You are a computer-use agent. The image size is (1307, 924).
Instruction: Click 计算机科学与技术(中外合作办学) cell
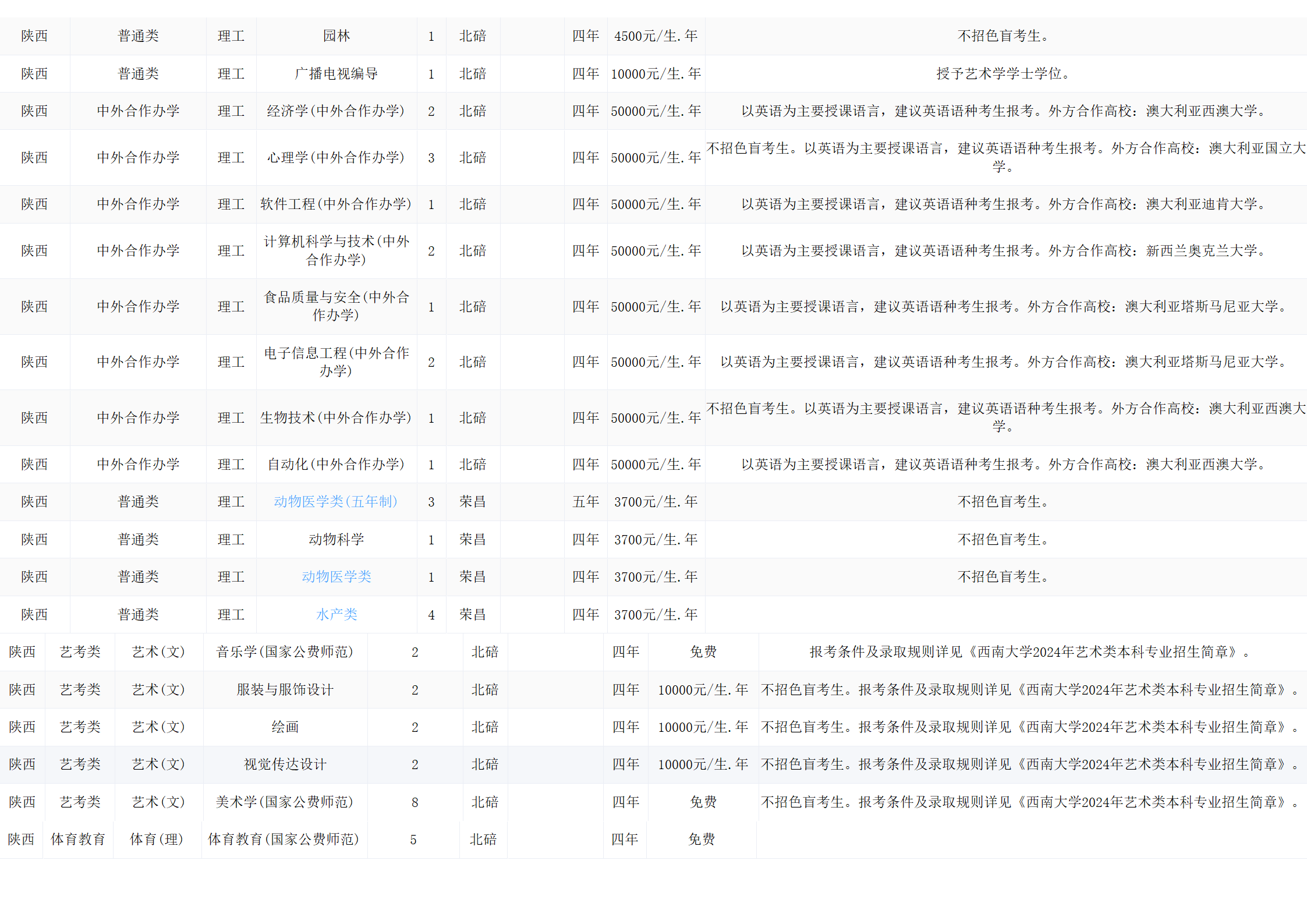point(336,250)
